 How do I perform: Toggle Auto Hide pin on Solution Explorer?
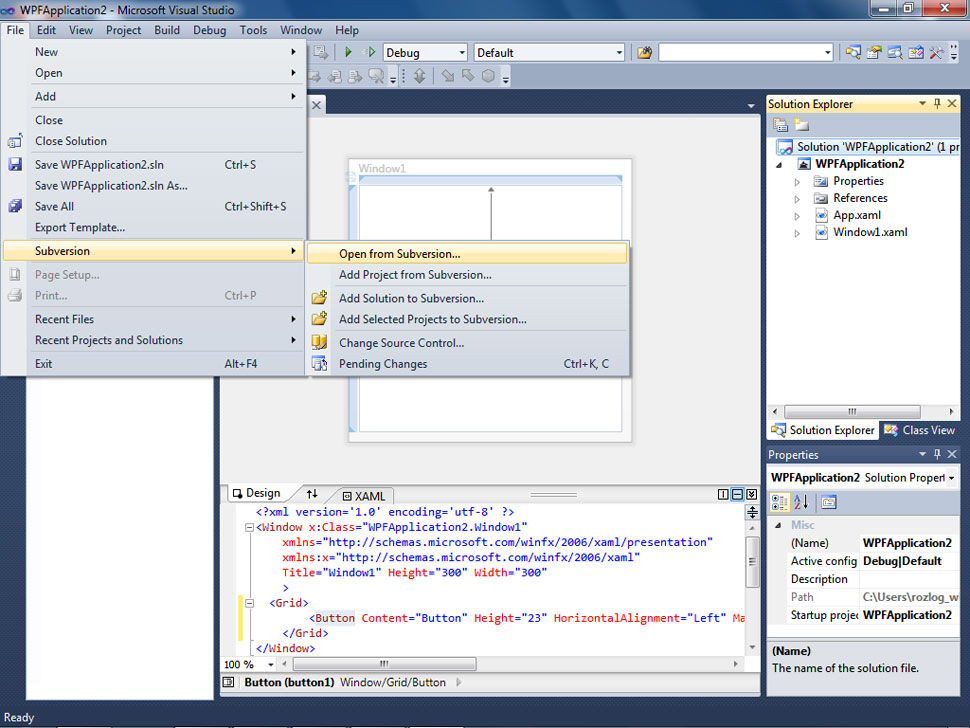pyautogui.click(x=937, y=104)
